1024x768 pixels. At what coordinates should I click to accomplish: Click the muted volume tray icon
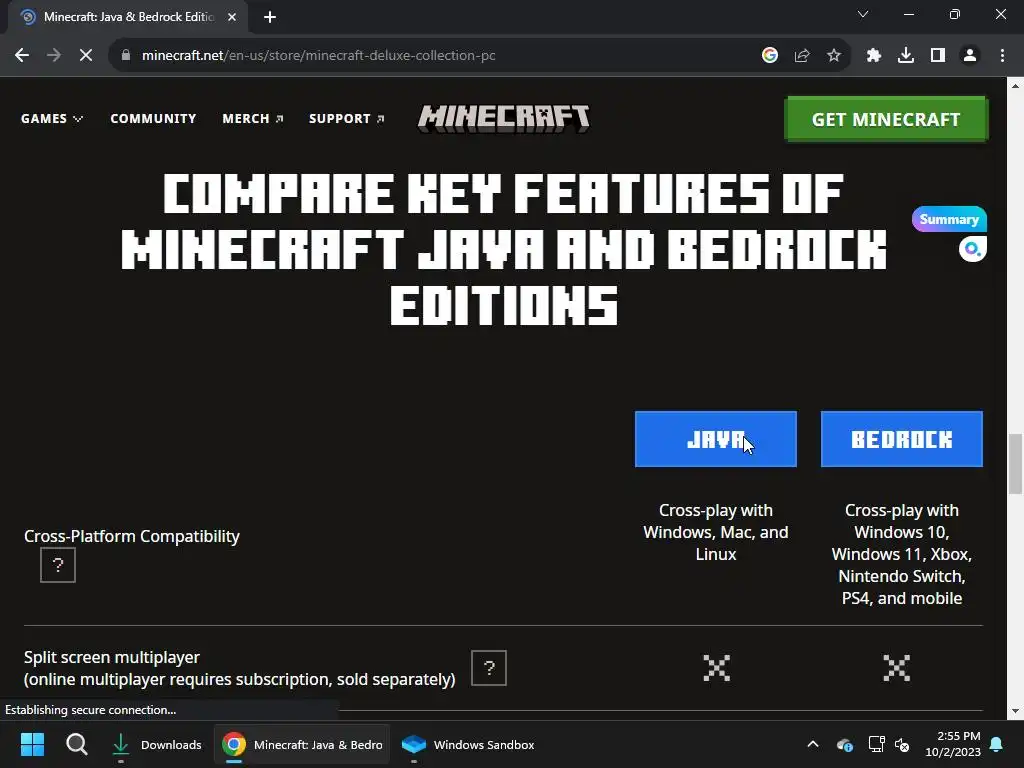point(902,744)
